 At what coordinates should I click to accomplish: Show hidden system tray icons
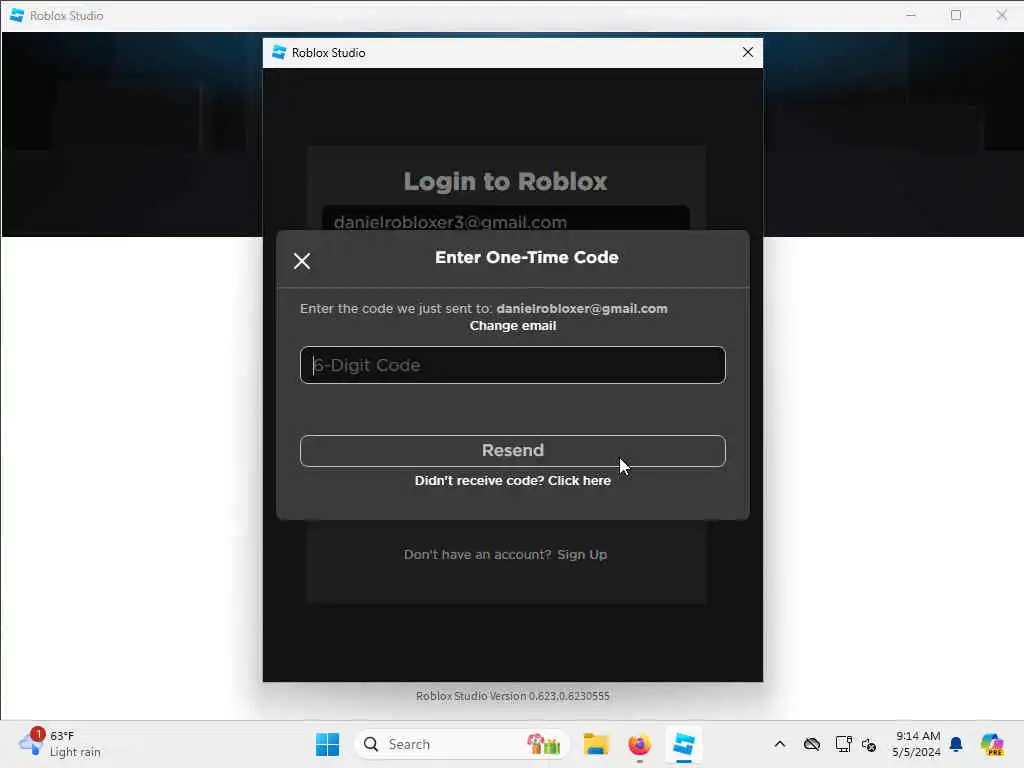point(780,744)
